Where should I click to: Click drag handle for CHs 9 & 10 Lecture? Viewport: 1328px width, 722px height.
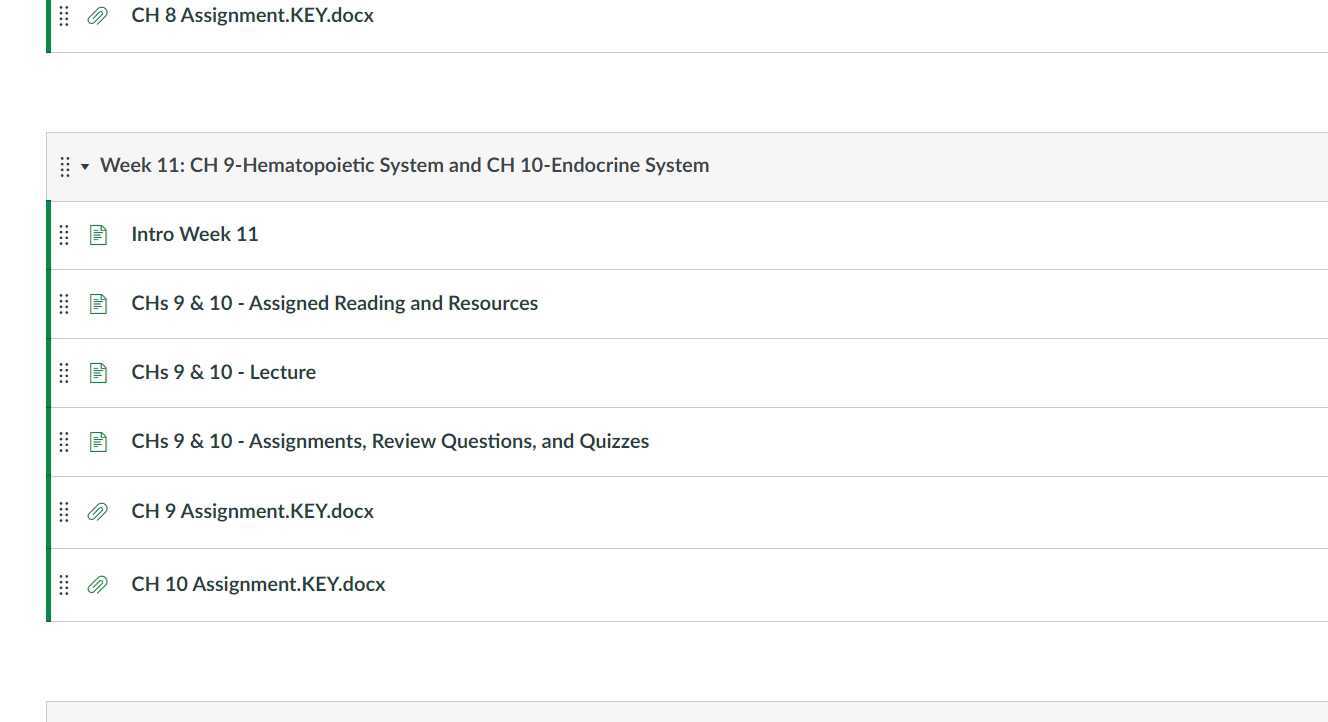tap(64, 373)
